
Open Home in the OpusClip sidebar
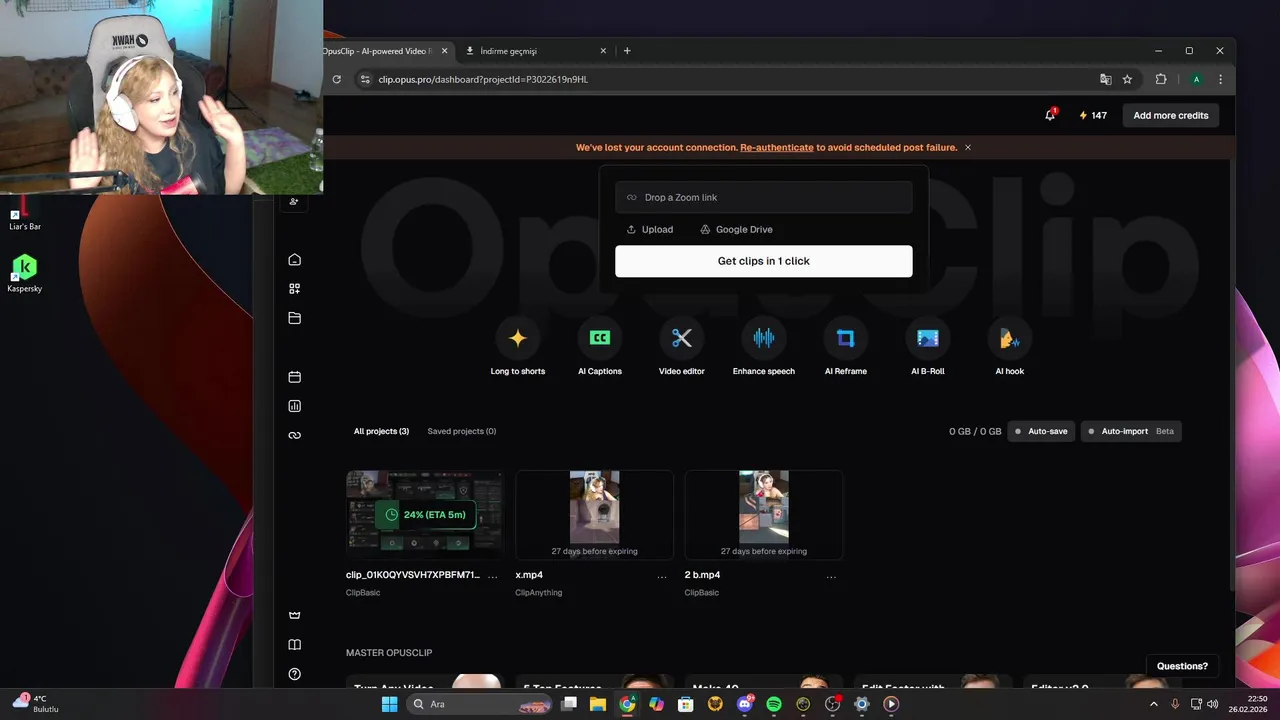tap(294, 260)
